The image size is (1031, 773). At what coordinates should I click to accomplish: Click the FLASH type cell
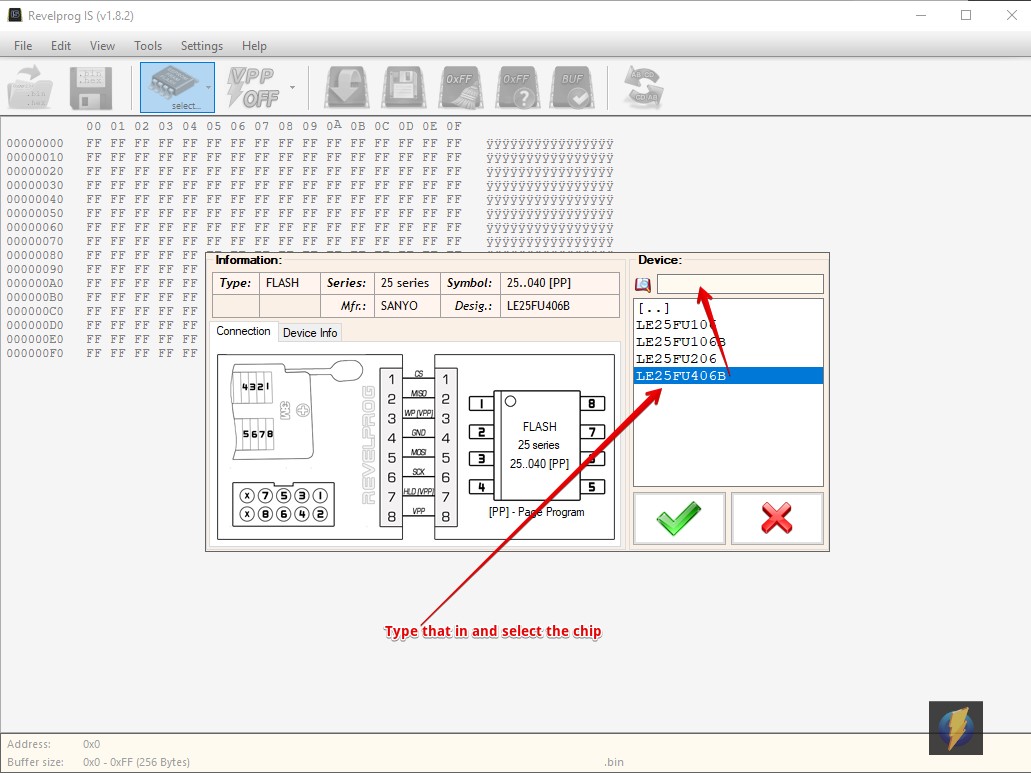[289, 283]
